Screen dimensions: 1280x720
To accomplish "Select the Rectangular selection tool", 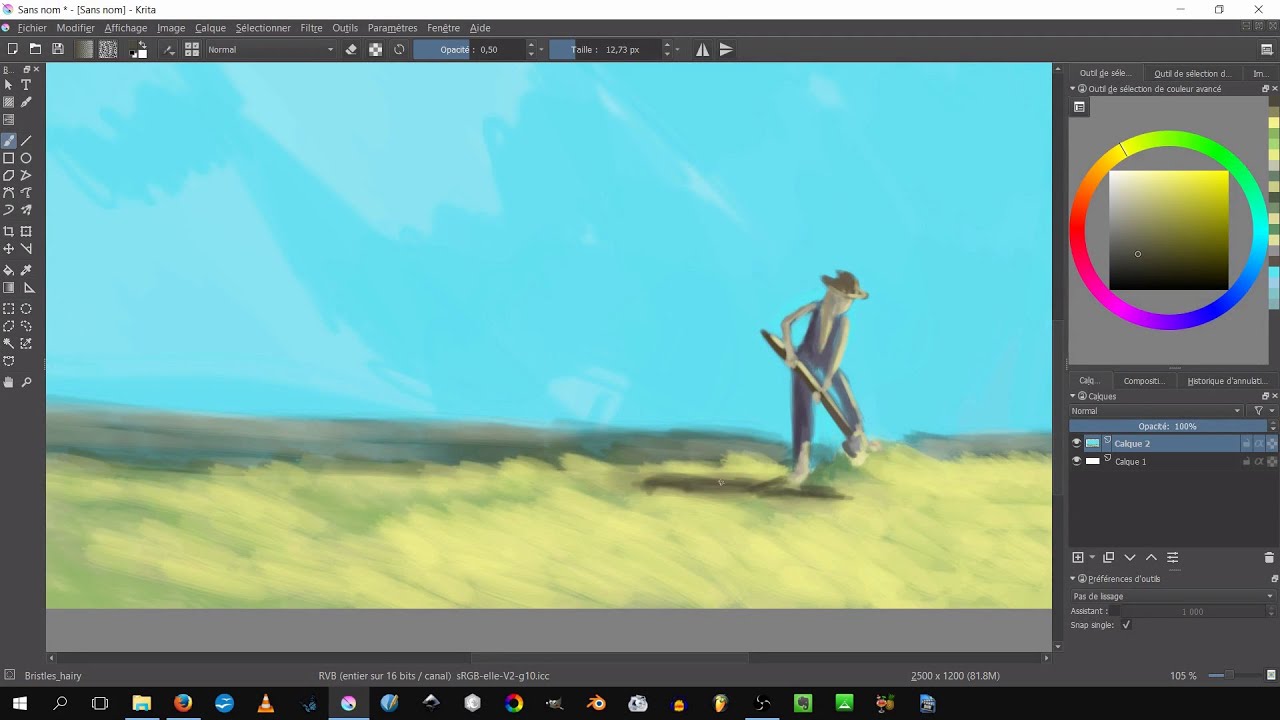I will pyautogui.click(x=9, y=309).
